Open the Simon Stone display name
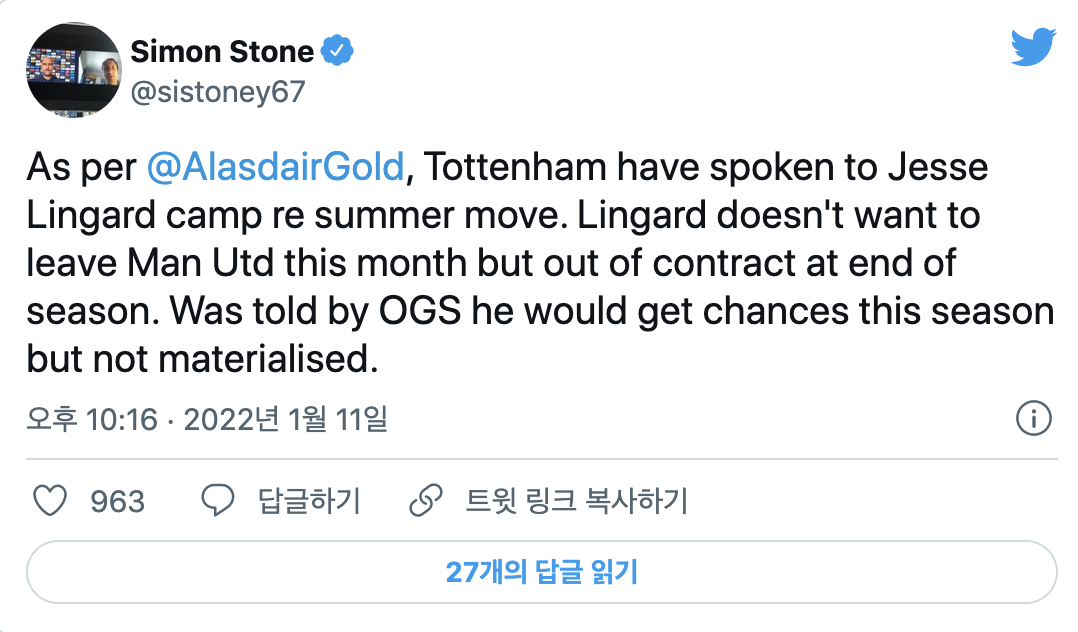 coord(223,50)
